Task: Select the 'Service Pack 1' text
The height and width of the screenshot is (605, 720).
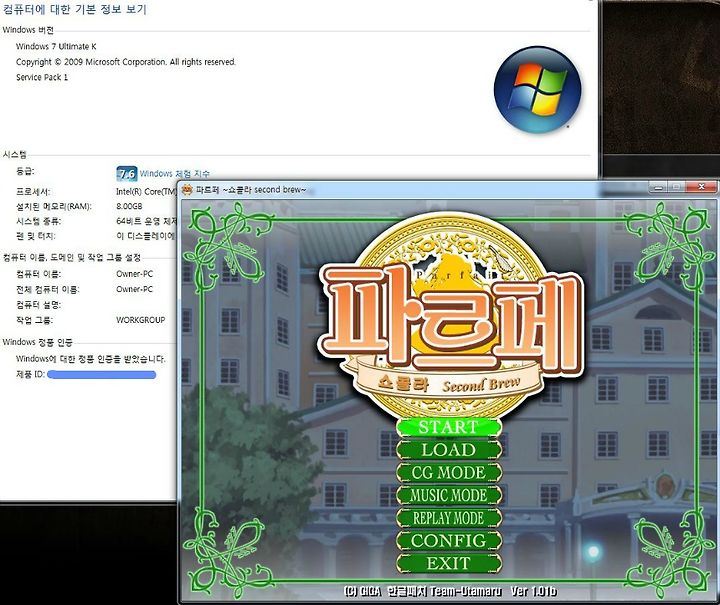Action: coord(42,77)
